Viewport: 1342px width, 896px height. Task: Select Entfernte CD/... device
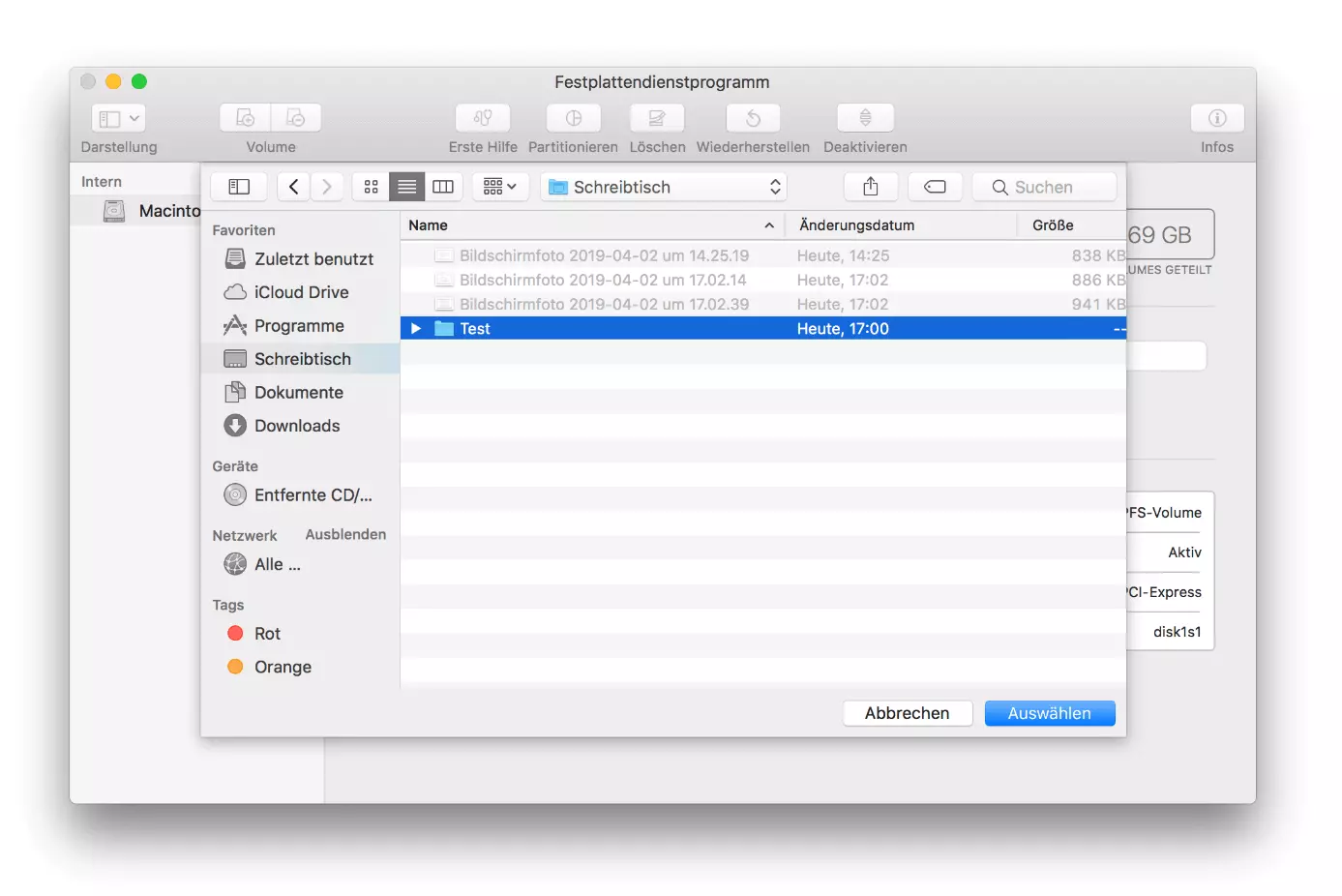(x=301, y=495)
